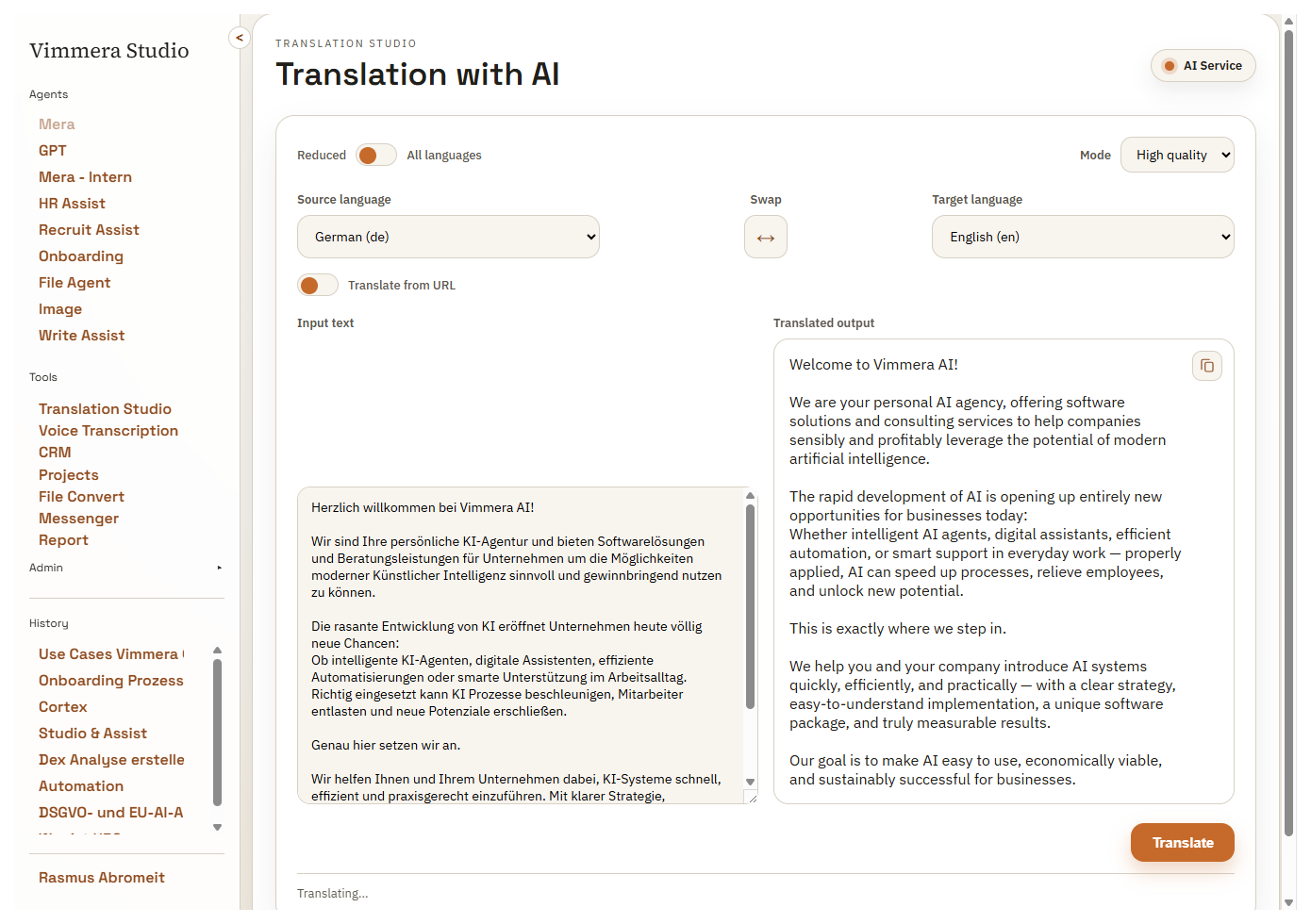Click the input text vertical scrollbar
Screen dimensions: 1311x924
click(x=750, y=605)
